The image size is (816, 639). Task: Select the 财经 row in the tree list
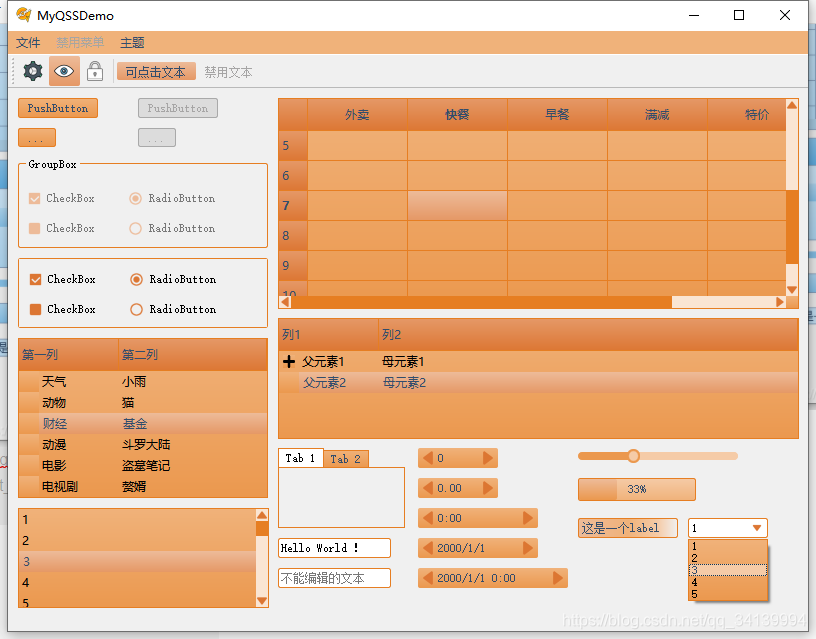point(143,424)
